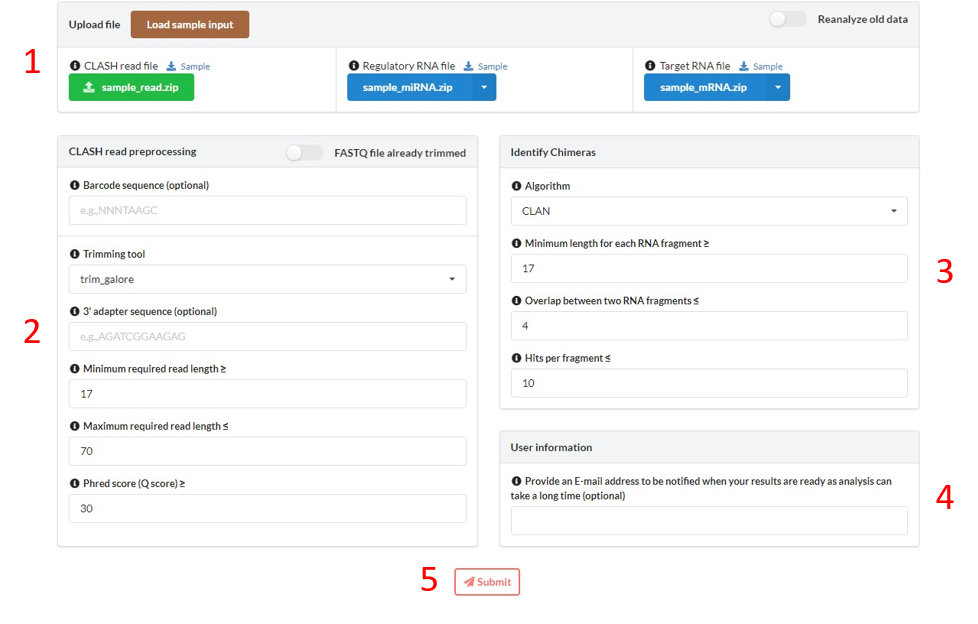Click the info icon beside Target RNA file
Screen dimensions: 978x624
[x=650, y=66]
